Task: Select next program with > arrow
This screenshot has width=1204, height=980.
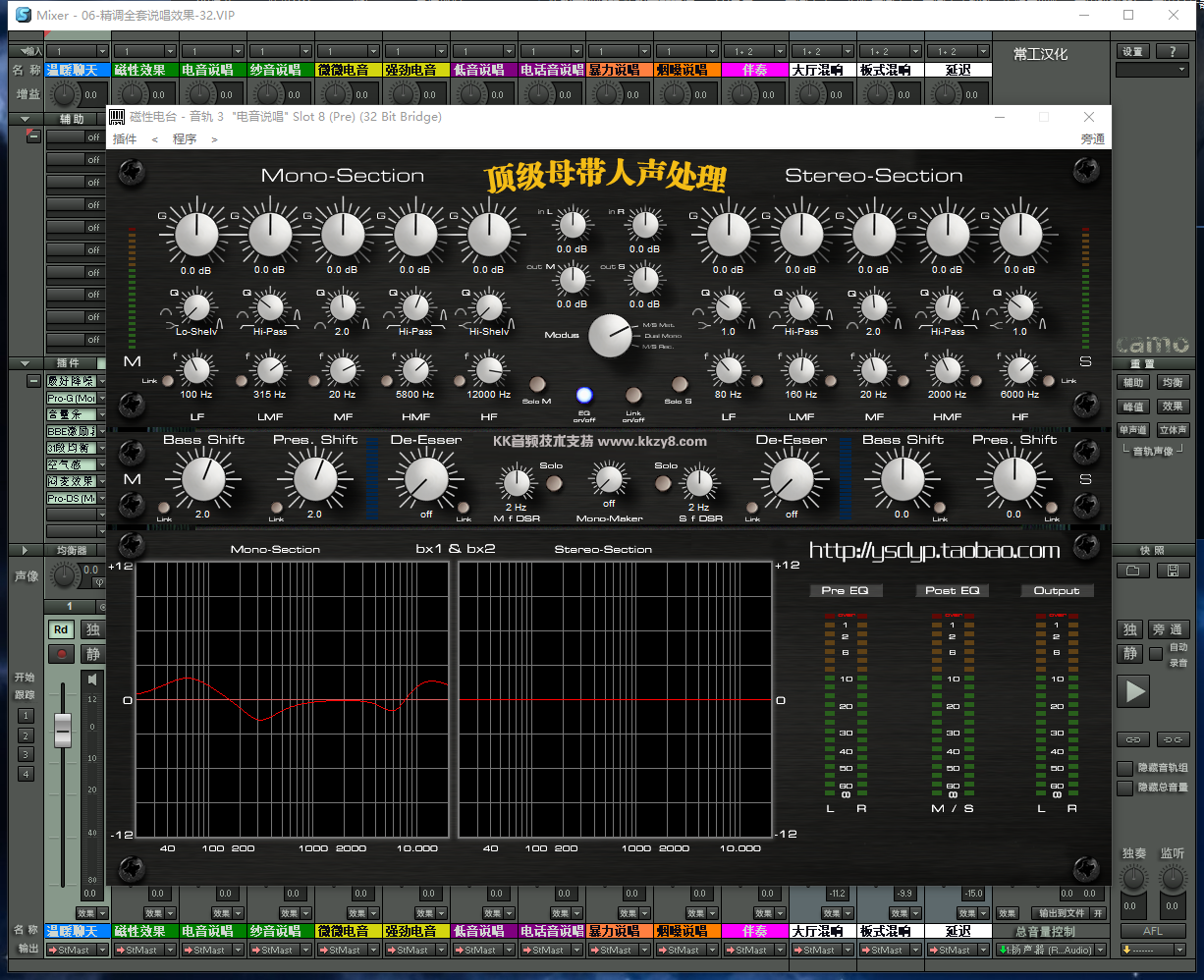Action: click(214, 139)
